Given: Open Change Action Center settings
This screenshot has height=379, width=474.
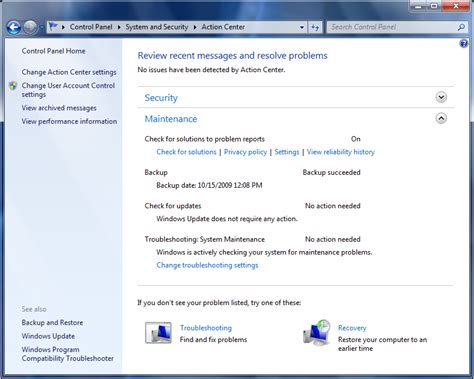Looking at the screenshot, I should 69,72.
